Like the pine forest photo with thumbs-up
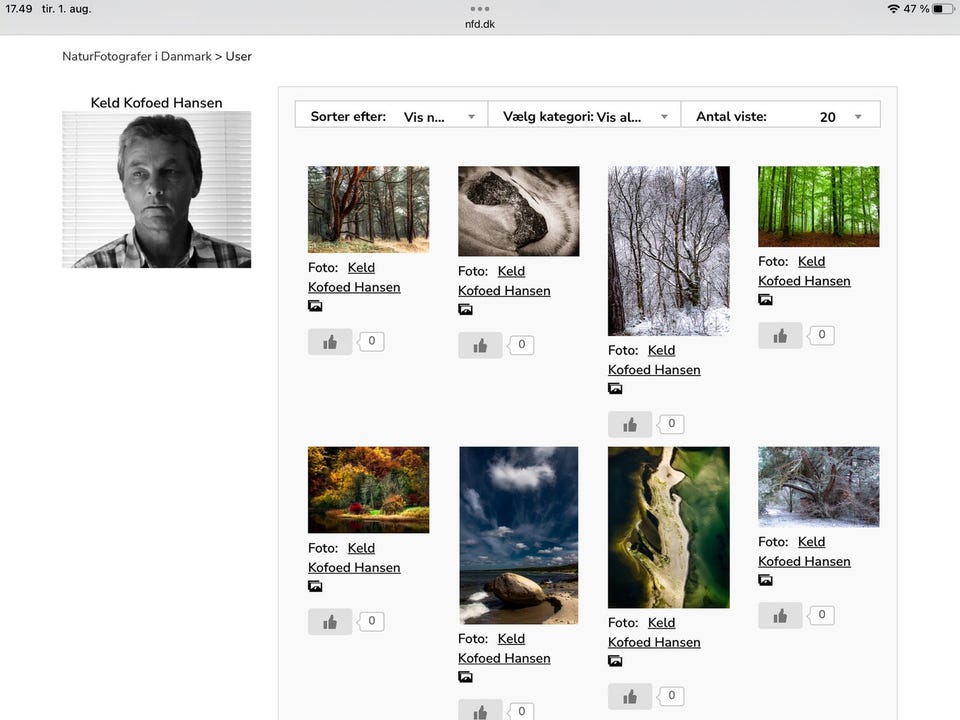 click(330, 342)
